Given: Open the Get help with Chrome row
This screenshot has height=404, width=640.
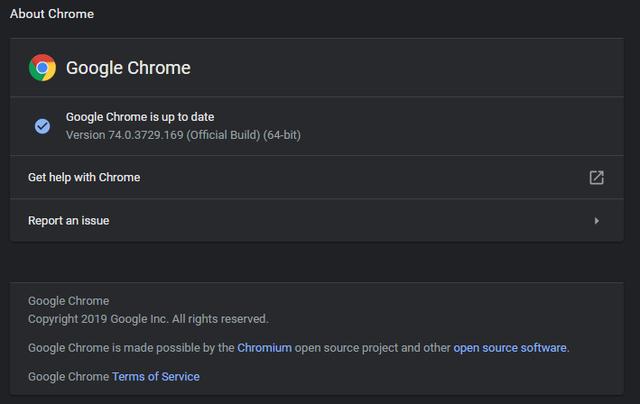Looking at the screenshot, I should coord(317,177).
